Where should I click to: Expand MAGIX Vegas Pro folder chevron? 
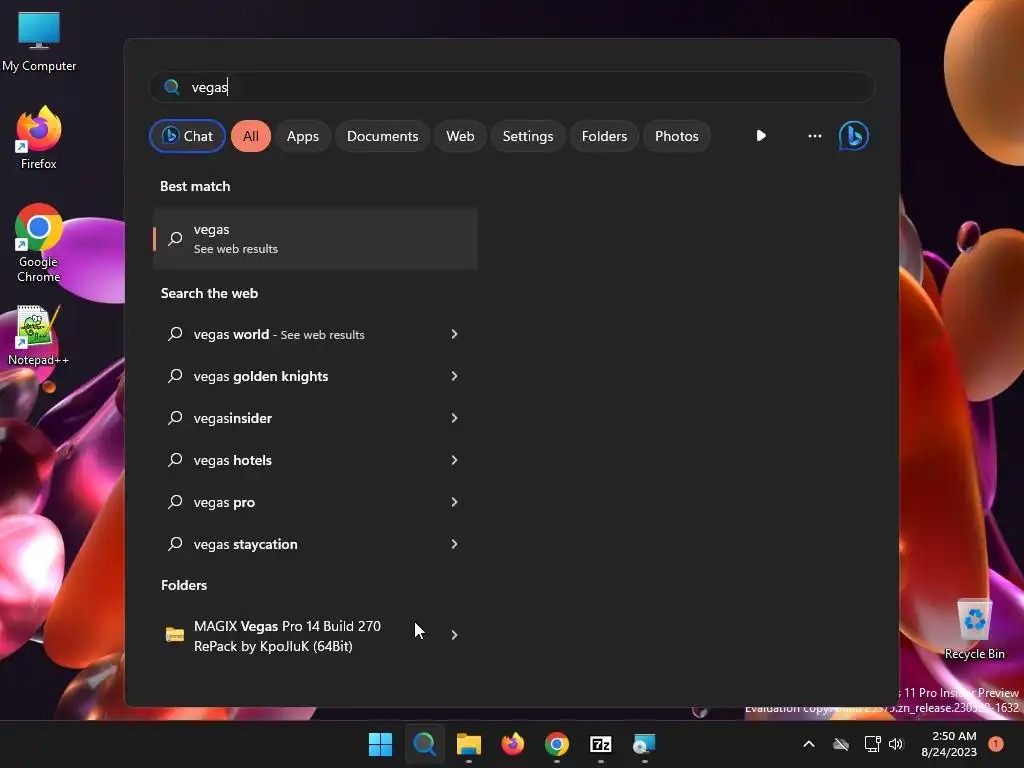coord(455,635)
